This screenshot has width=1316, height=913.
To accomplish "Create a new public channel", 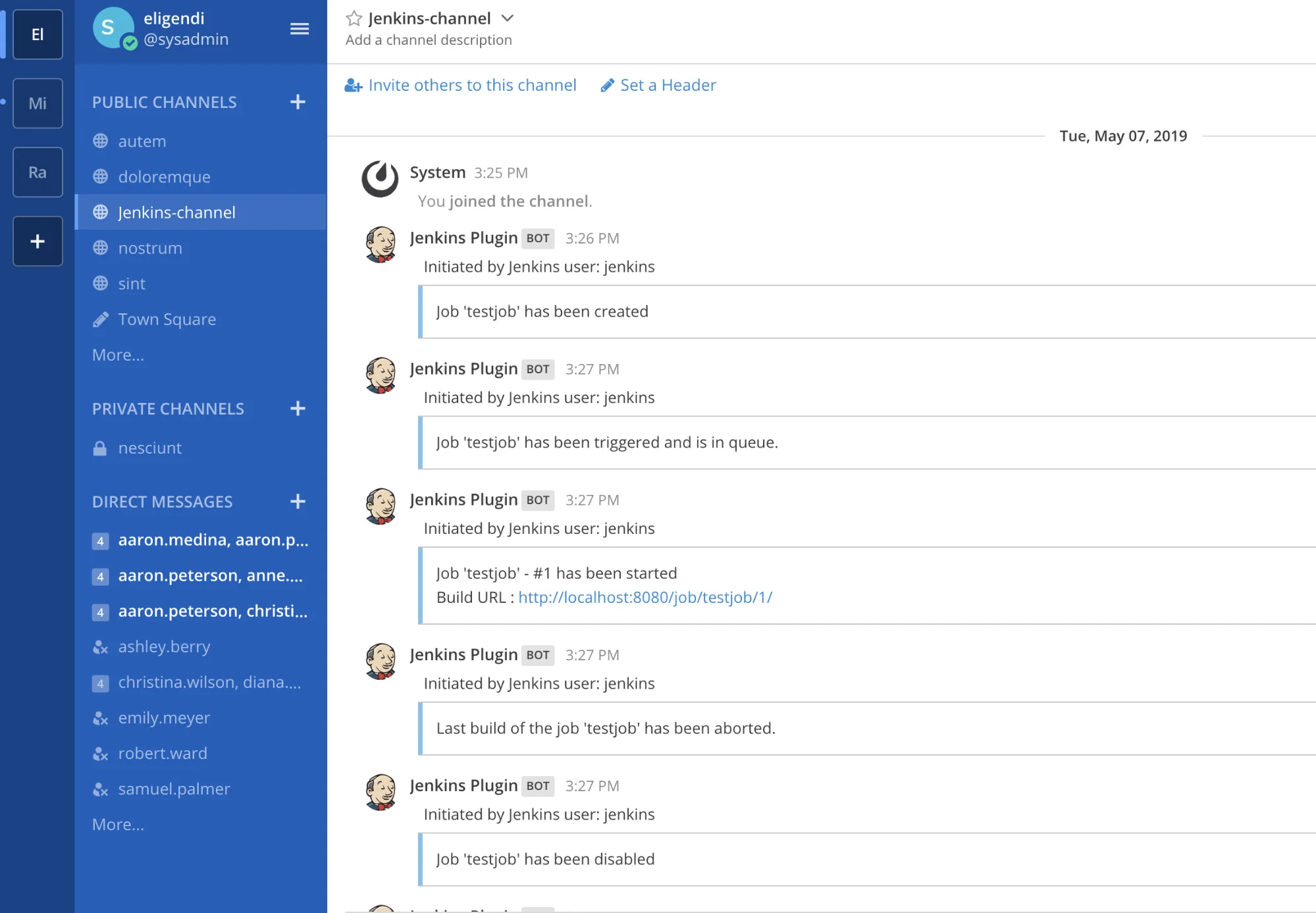I will point(298,102).
